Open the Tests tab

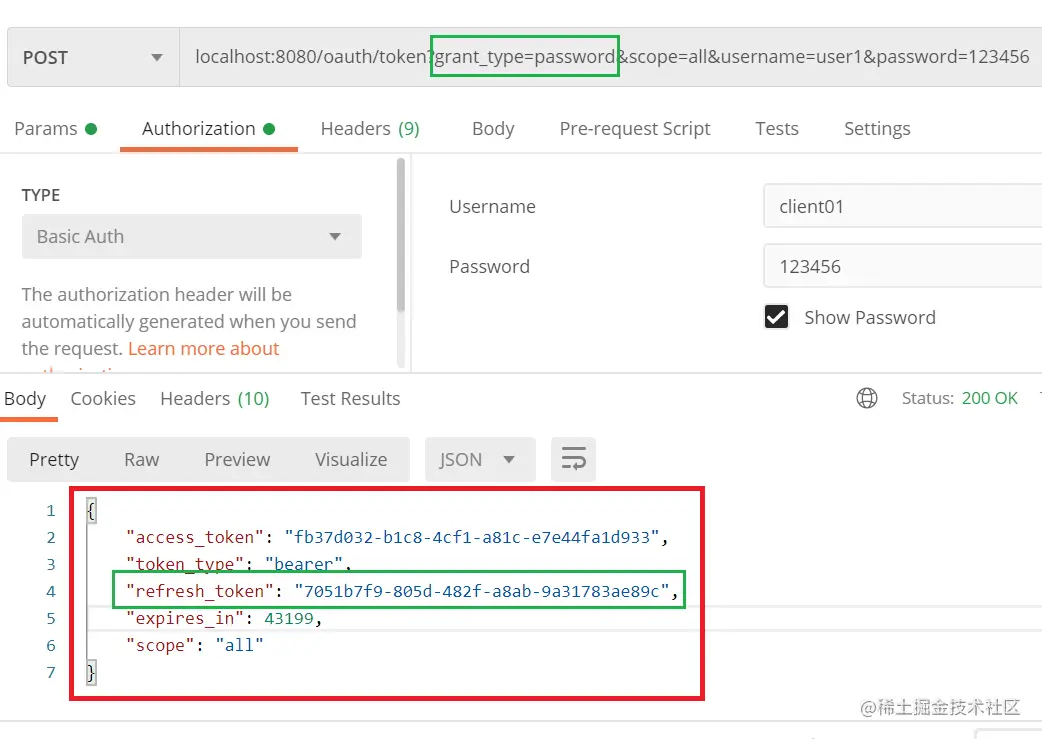click(777, 128)
